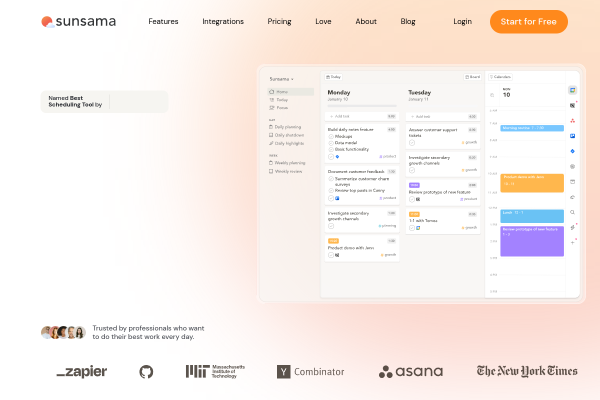Screen dimensions: 600x400
Task: Click the Start for Free button
Action: [x=529, y=22]
